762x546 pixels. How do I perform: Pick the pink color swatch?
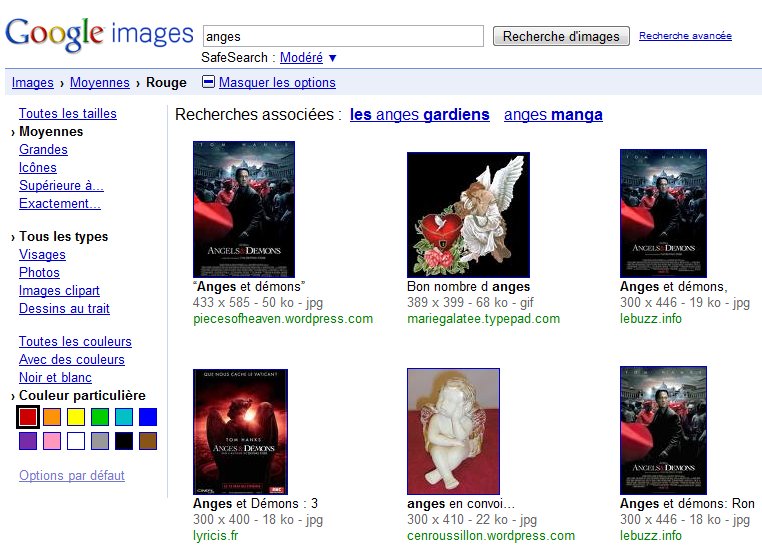(52, 441)
